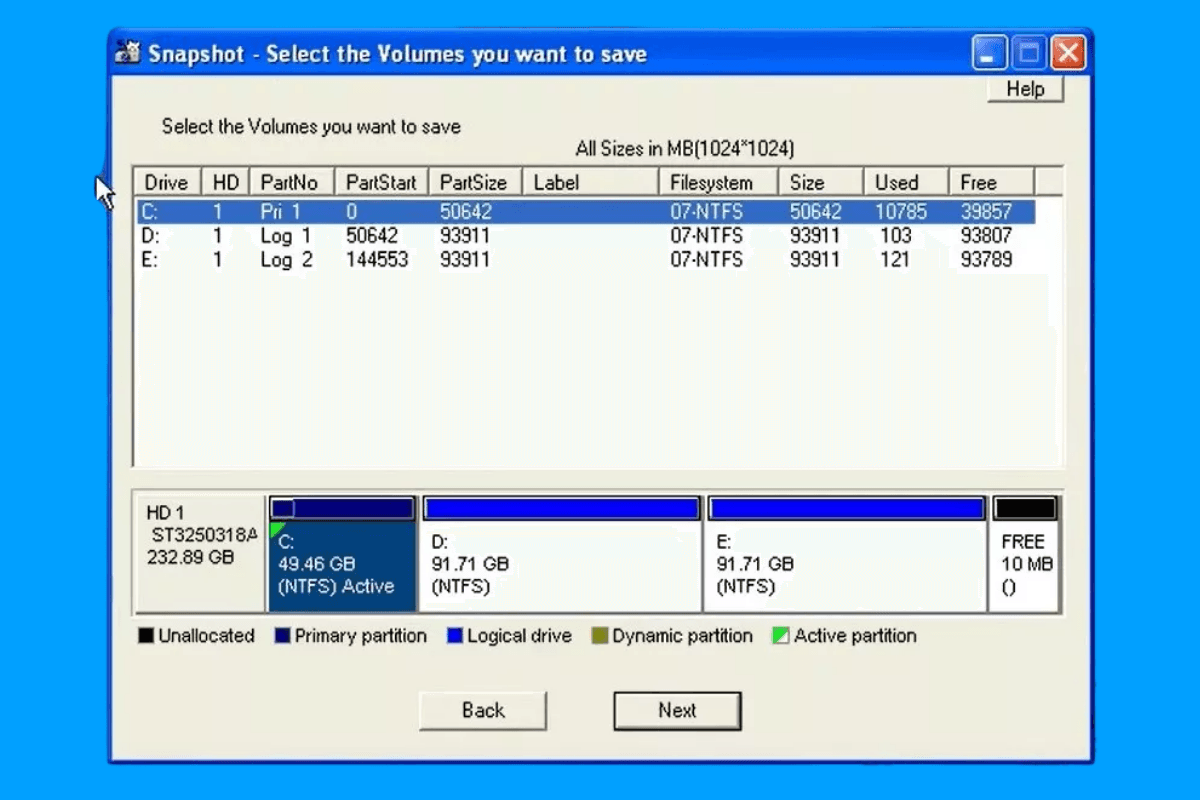Image resolution: width=1200 pixels, height=800 pixels.
Task: Select the C: drive row
Action: click(586, 212)
